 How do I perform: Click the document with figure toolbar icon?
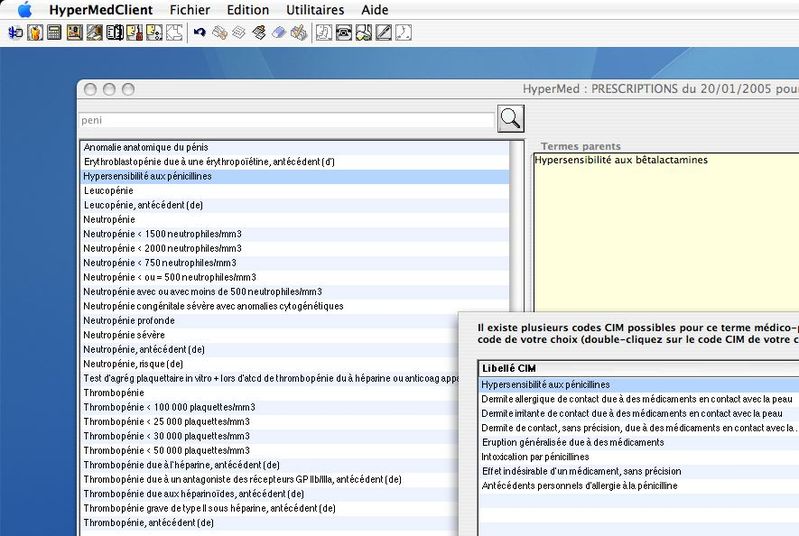click(324, 33)
